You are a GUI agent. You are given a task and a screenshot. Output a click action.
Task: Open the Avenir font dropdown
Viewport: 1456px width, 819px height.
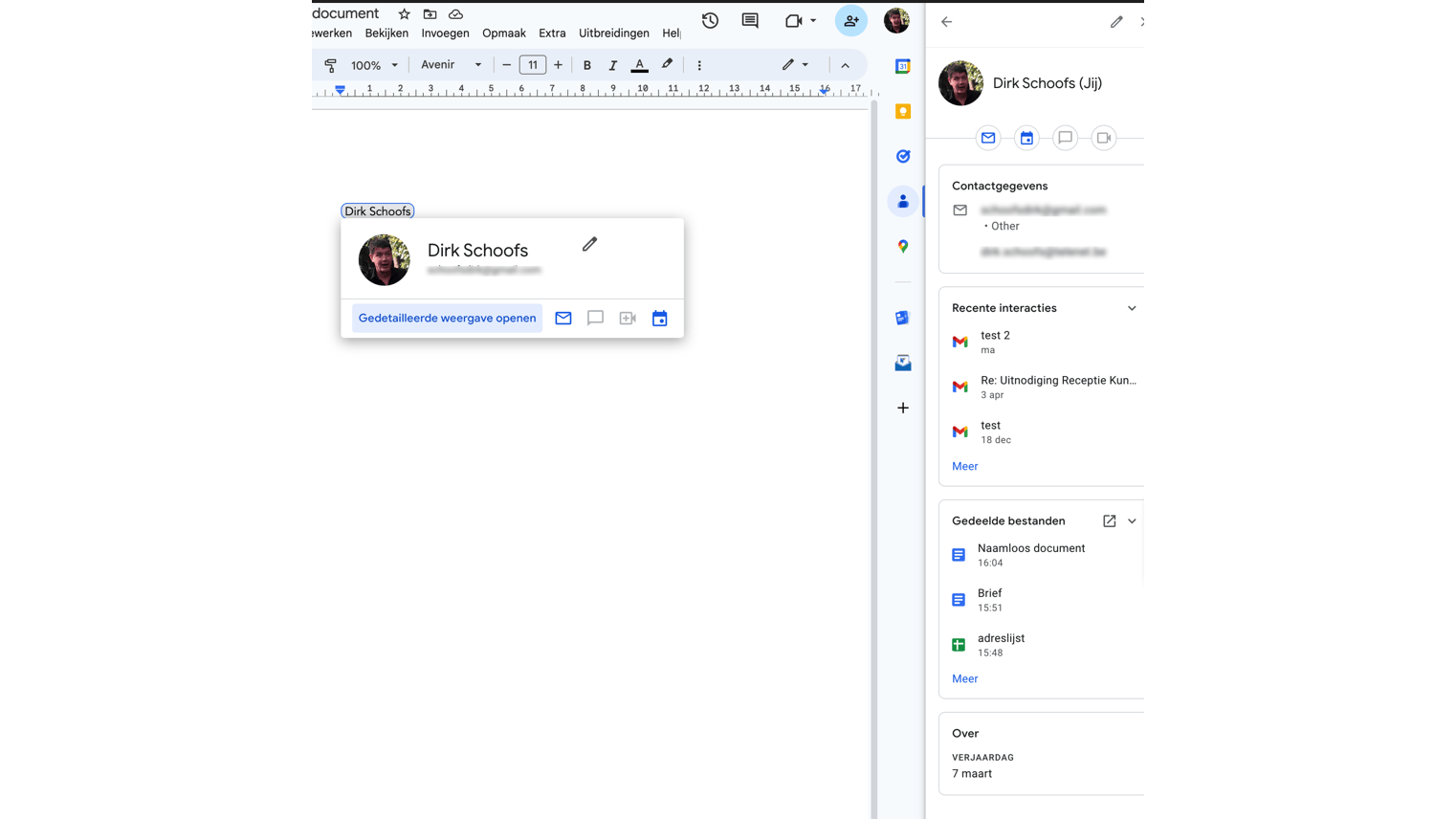tap(451, 65)
